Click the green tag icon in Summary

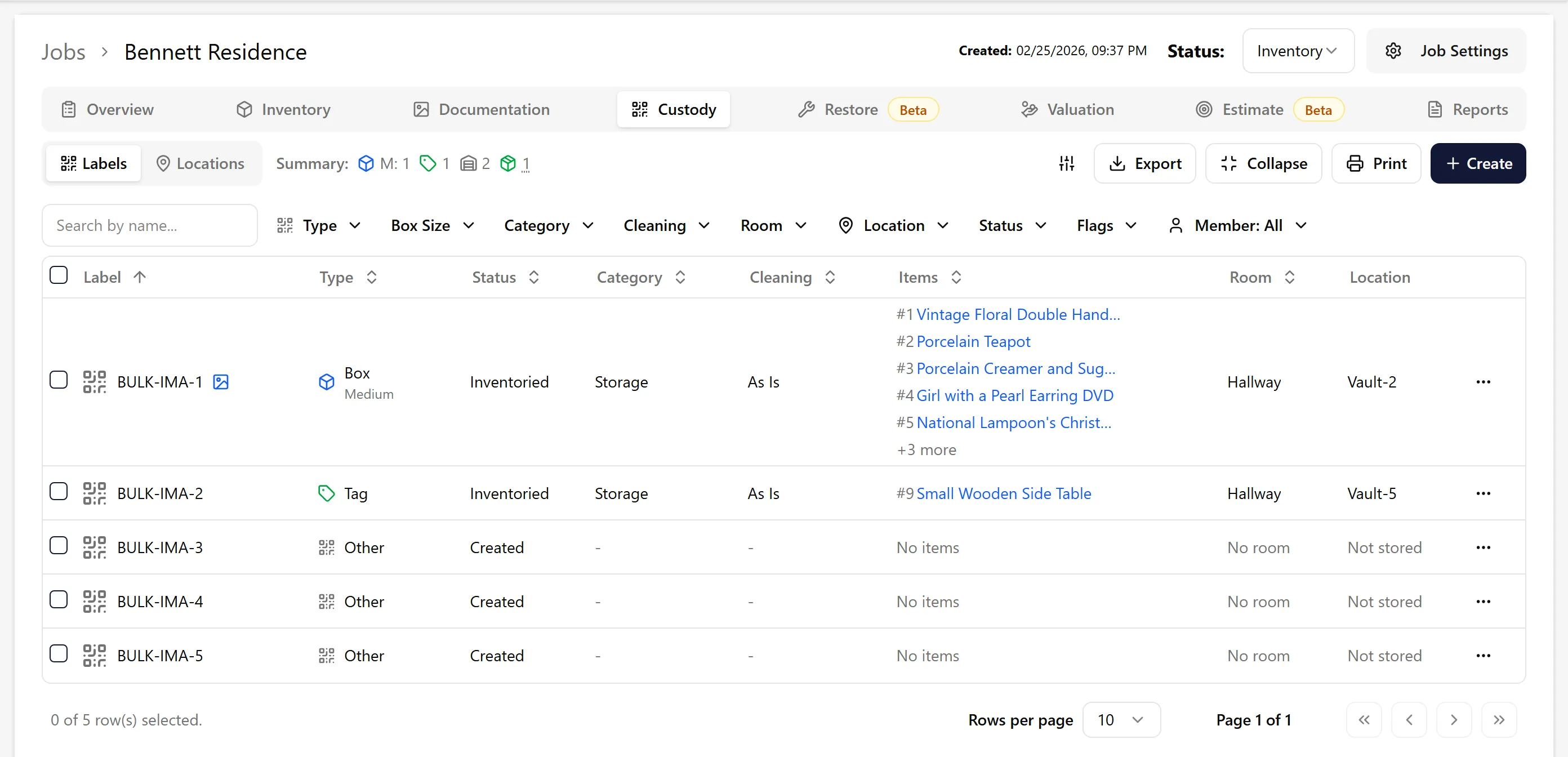point(428,164)
